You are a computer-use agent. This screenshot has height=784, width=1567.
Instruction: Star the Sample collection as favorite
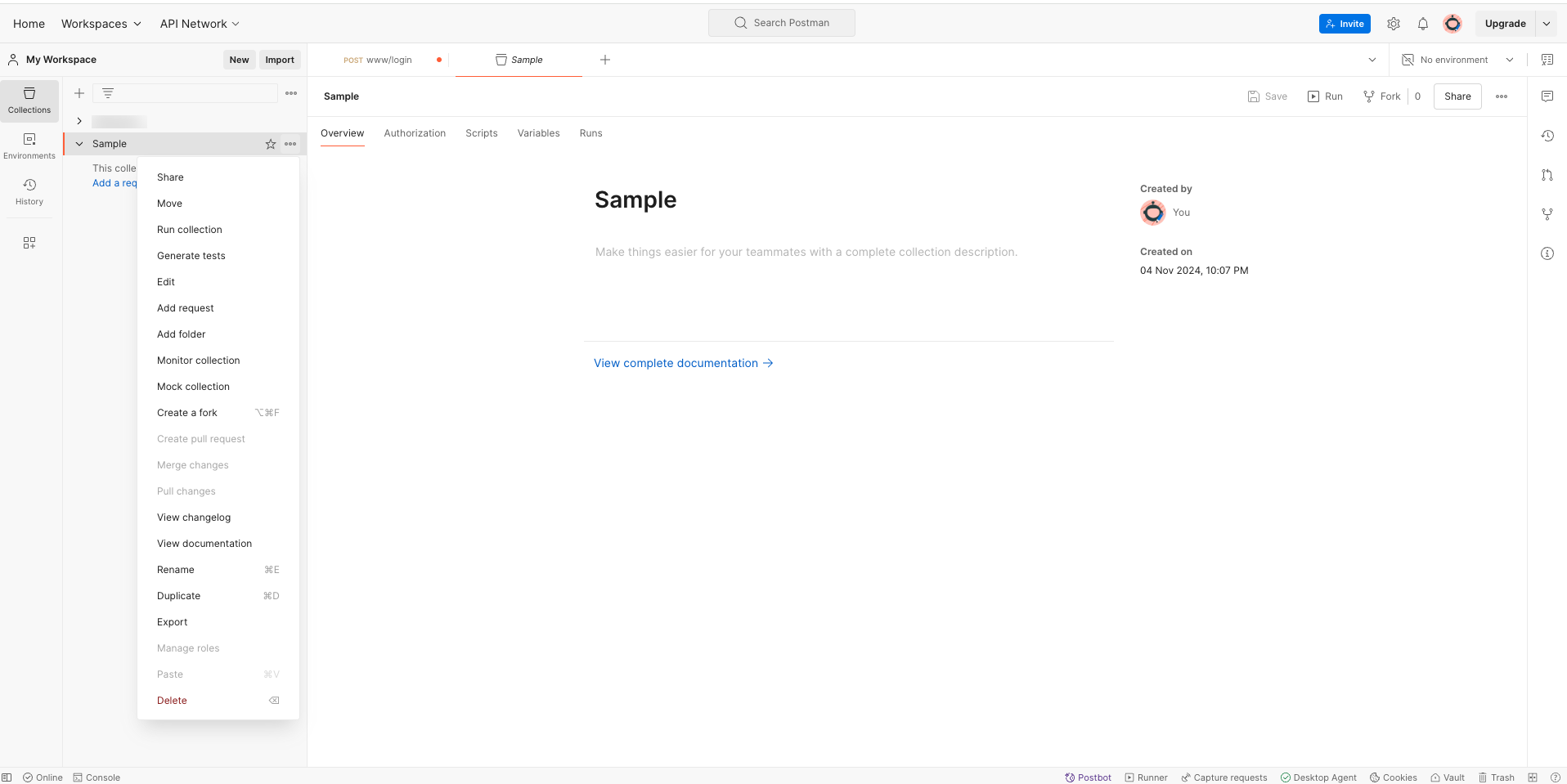coord(270,144)
